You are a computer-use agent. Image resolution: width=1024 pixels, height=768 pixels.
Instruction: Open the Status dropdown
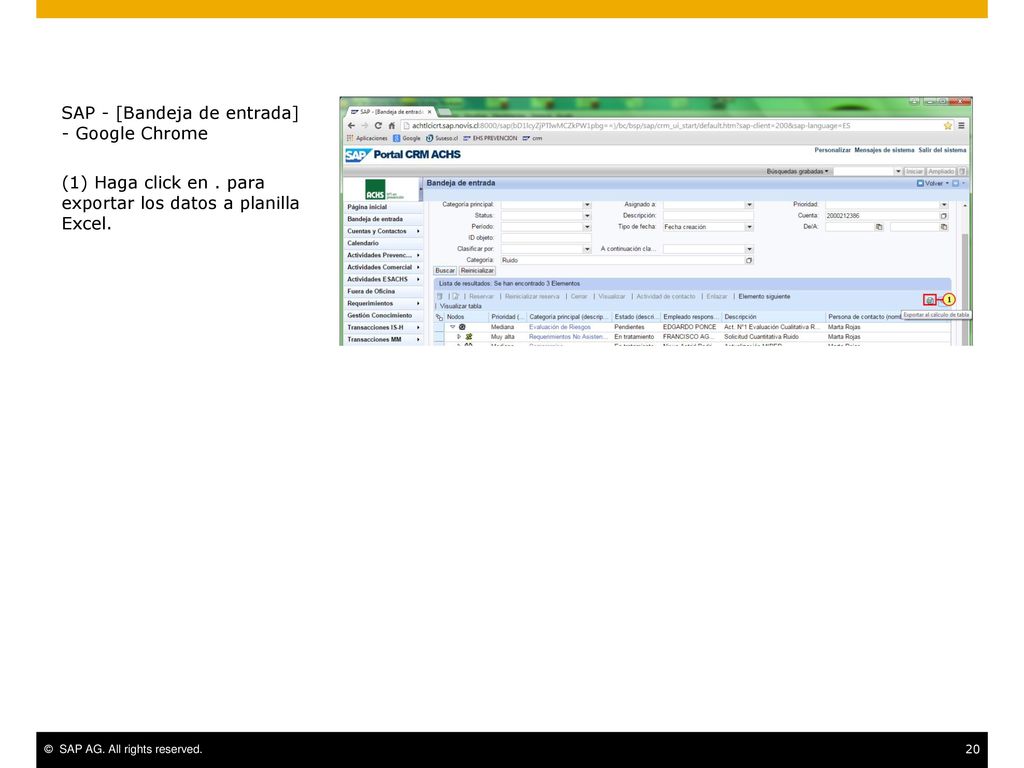point(587,216)
